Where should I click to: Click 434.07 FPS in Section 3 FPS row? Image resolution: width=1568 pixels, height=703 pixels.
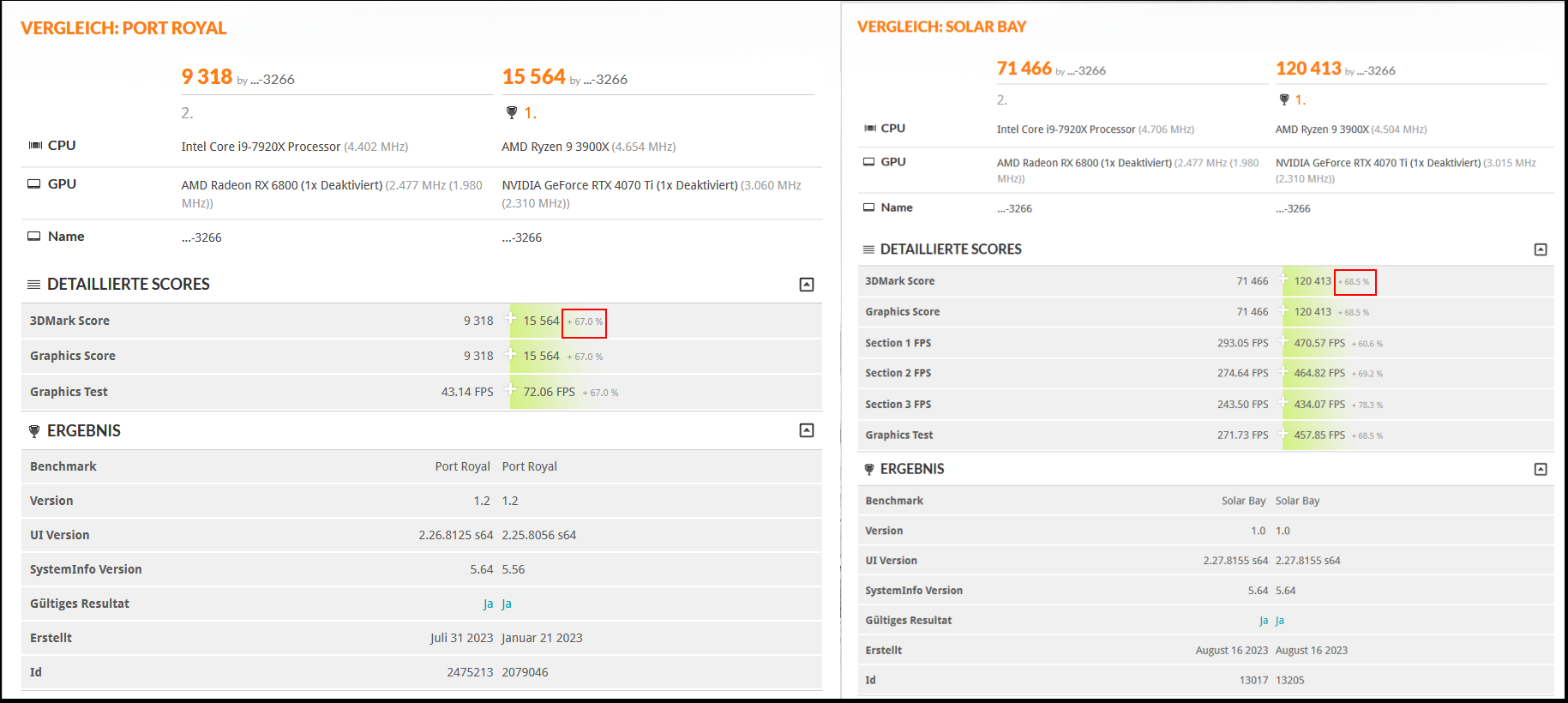[x=1319, y=405]
